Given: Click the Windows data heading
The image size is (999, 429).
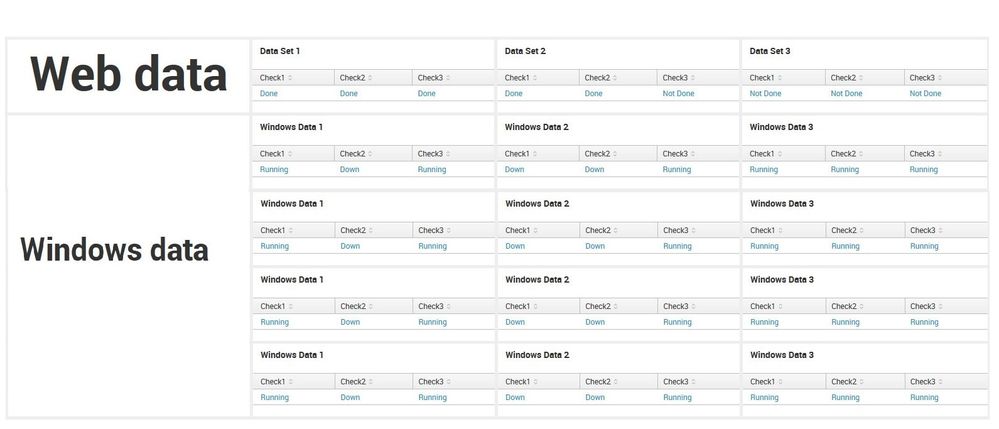Looking at the screenshot, I should [x=114, y=250].
